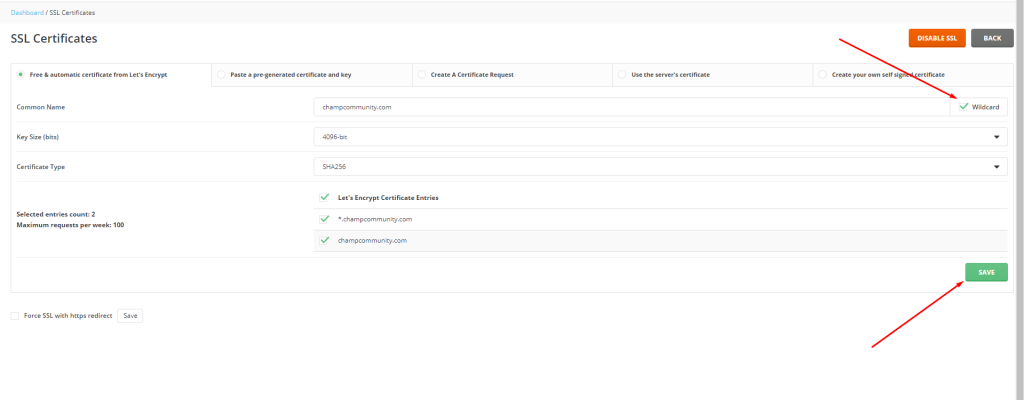Uncheck the champcommunity.com certificate entry
Image resolution: width=1024 pixels, height=400 pixels.
324,240
